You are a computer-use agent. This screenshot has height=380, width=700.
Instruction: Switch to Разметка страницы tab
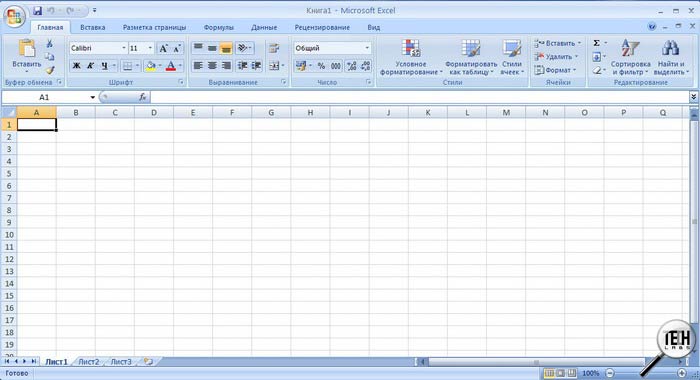(154, 27)
